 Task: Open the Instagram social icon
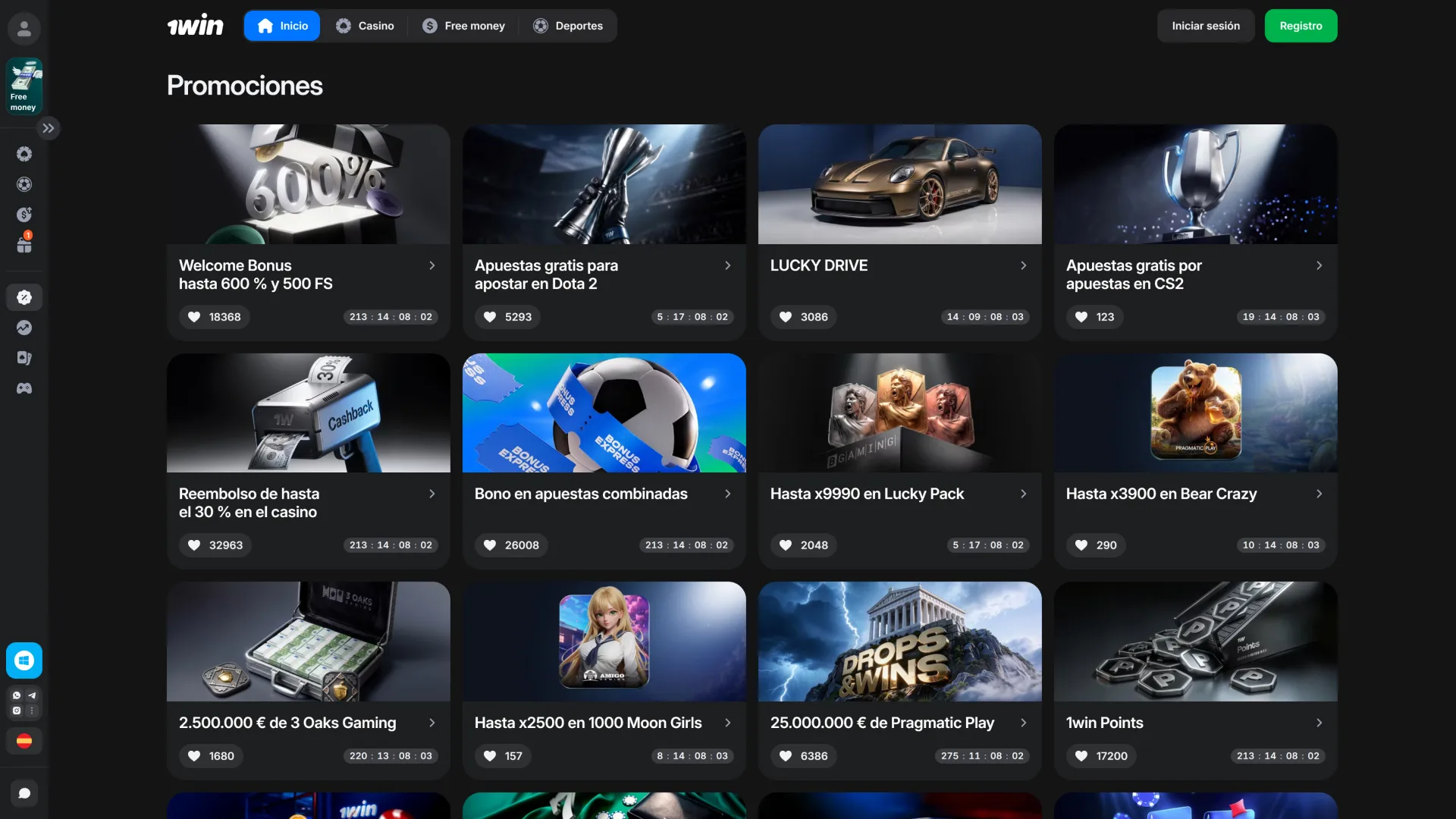(x=17, y=711)
